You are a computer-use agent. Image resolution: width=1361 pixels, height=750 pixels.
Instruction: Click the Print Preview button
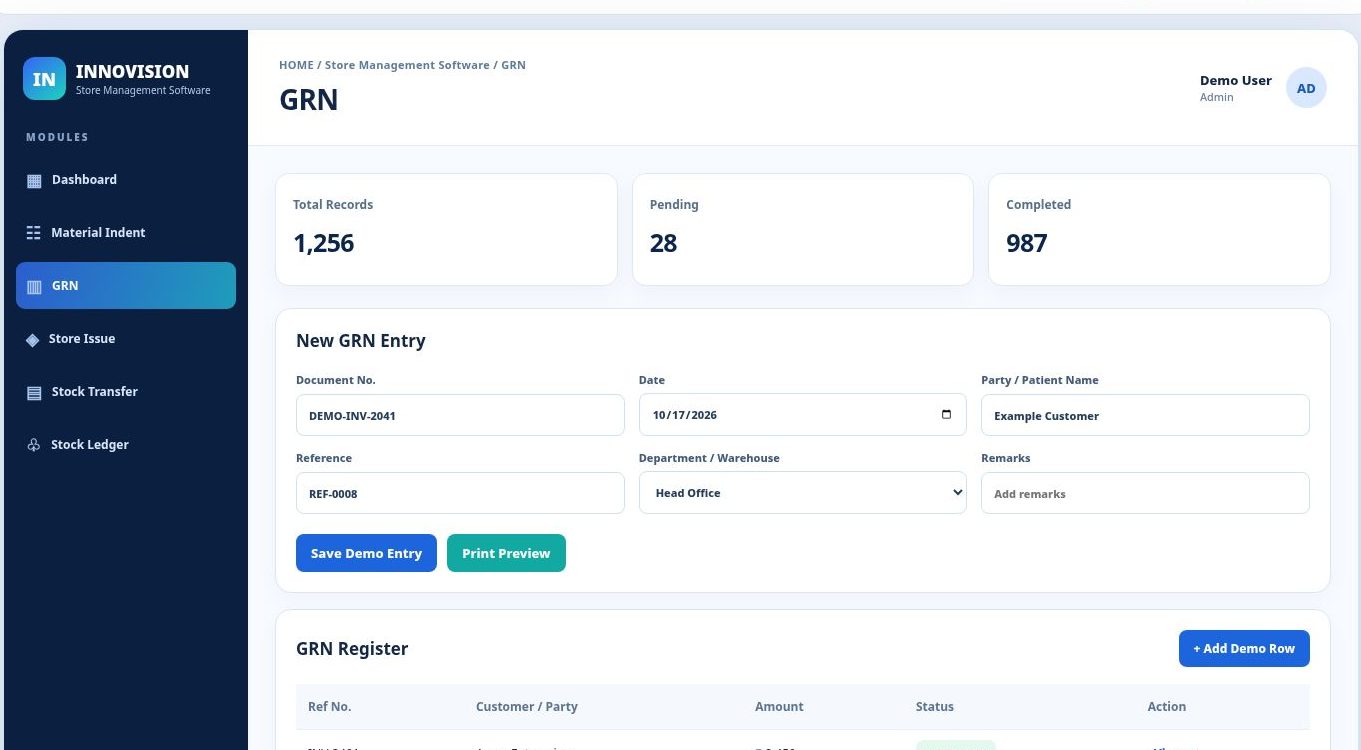(x=506, y=553)
